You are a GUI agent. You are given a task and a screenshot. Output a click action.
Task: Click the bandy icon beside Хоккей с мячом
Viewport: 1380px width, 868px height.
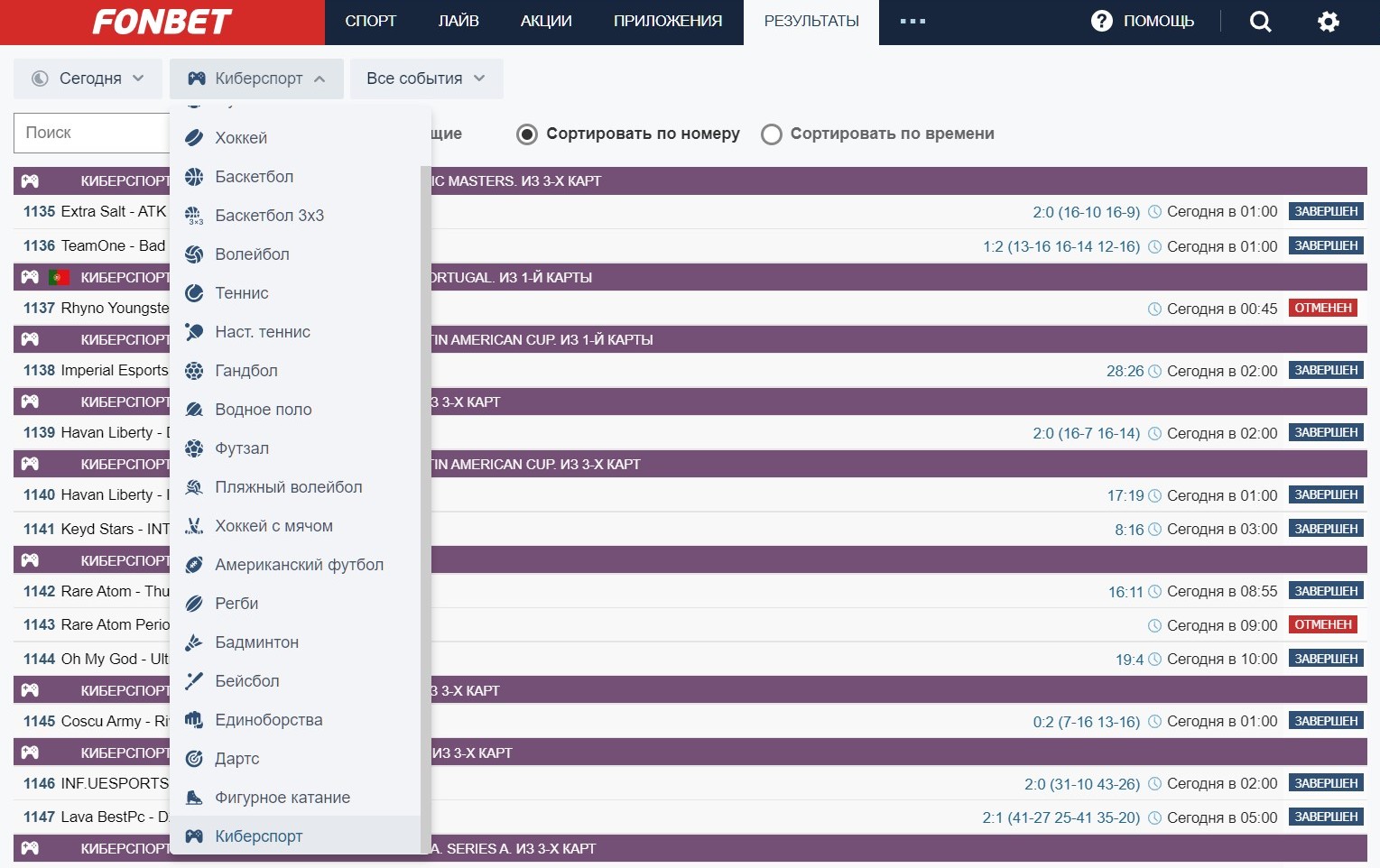click(194, 526)
